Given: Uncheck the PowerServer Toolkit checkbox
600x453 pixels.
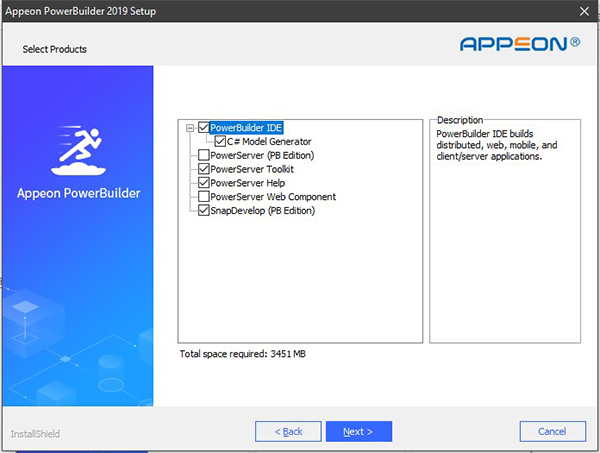Looking at the screenshot, I should click(x=204, y=170).
